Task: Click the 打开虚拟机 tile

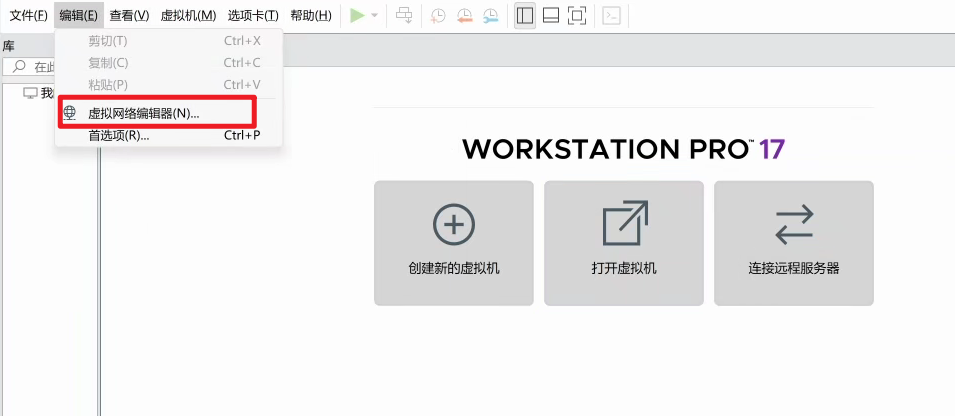Action: [x=624, y=243]
